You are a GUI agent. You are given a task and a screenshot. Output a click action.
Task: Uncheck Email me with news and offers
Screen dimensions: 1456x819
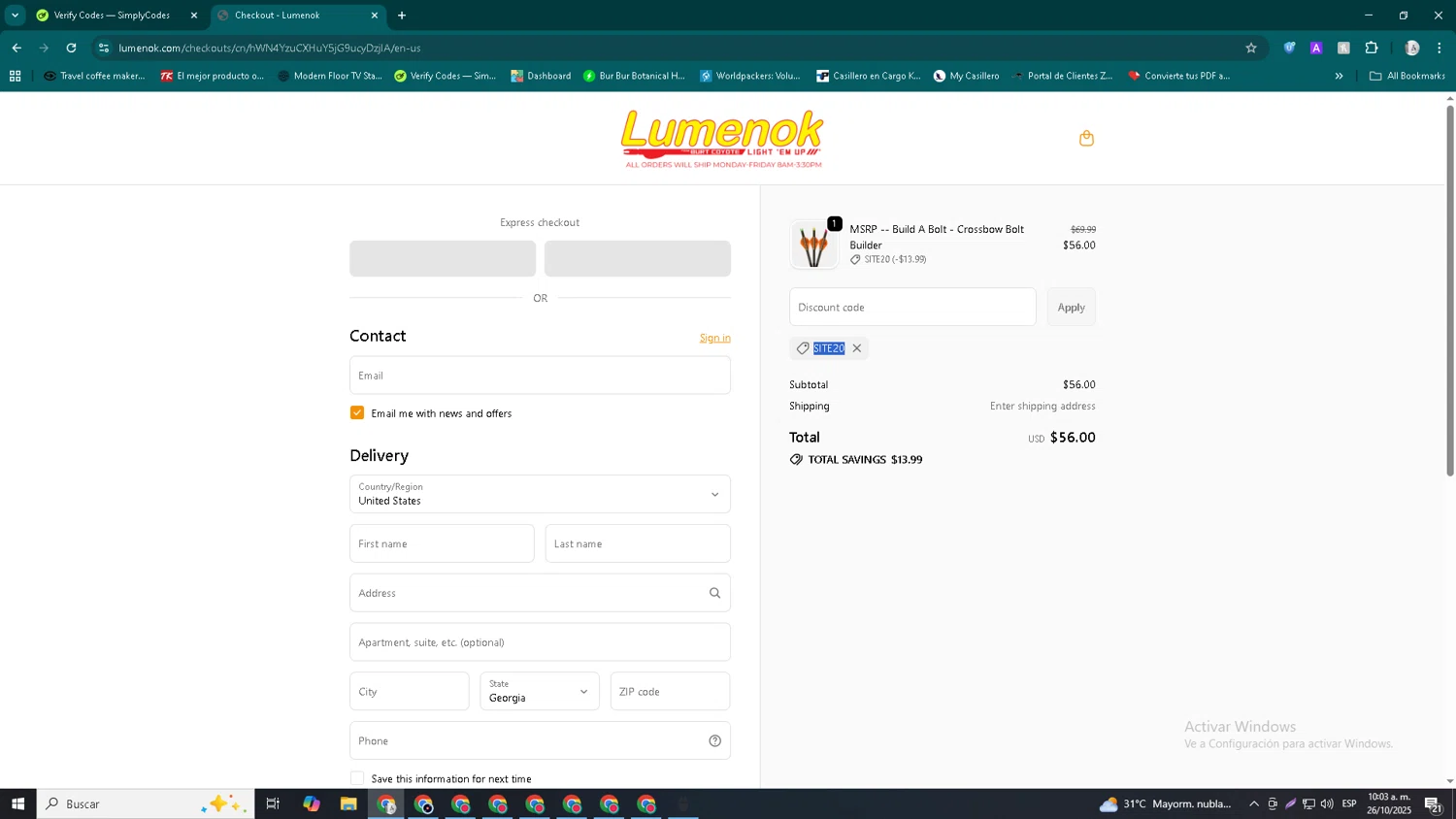(357, 413)
